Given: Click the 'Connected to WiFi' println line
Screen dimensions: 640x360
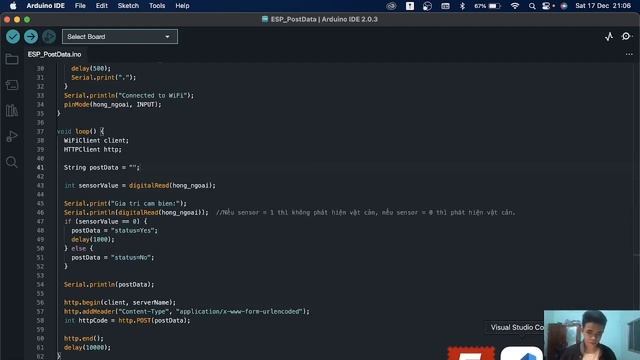Looking at the screenshot, I should click(129, 96).
